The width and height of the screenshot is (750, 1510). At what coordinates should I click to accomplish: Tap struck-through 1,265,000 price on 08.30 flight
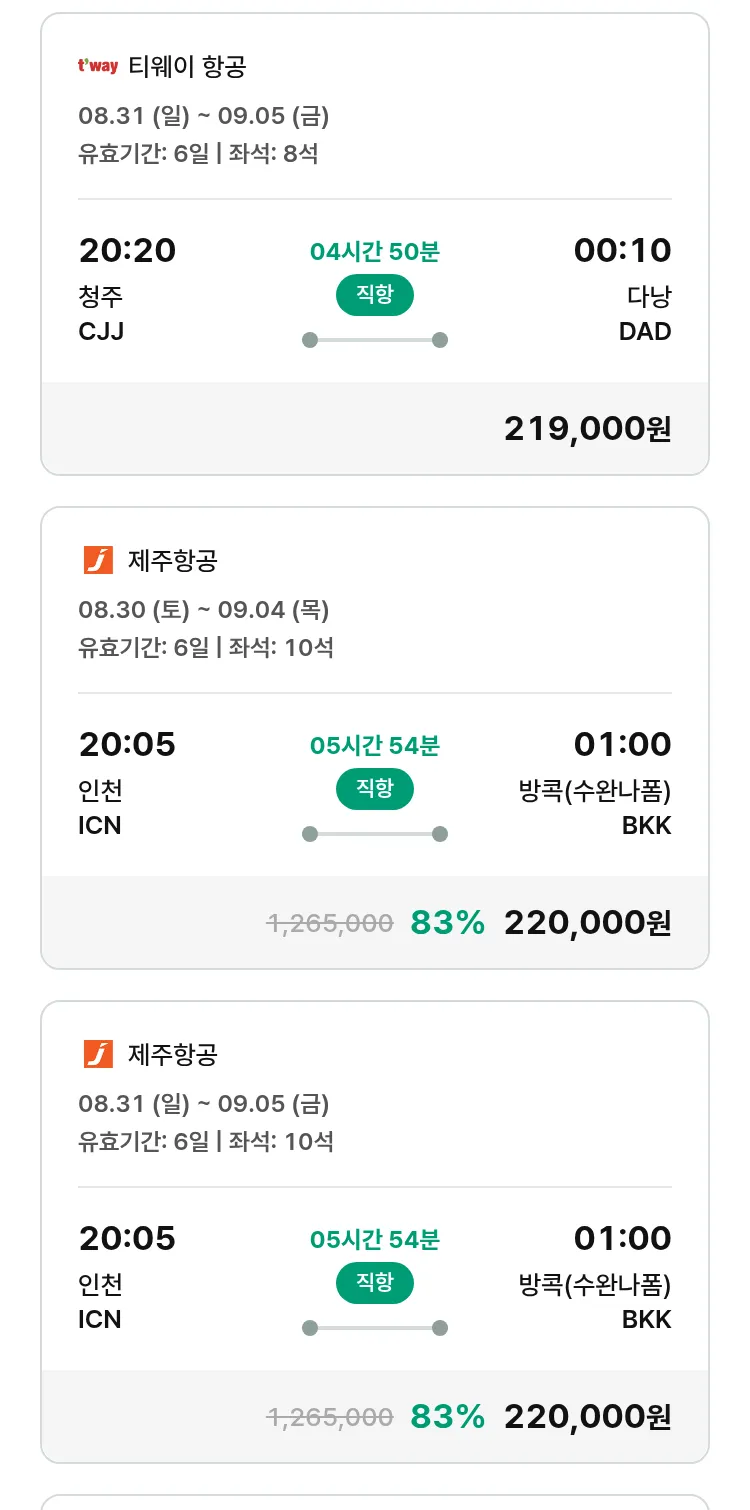330,923
